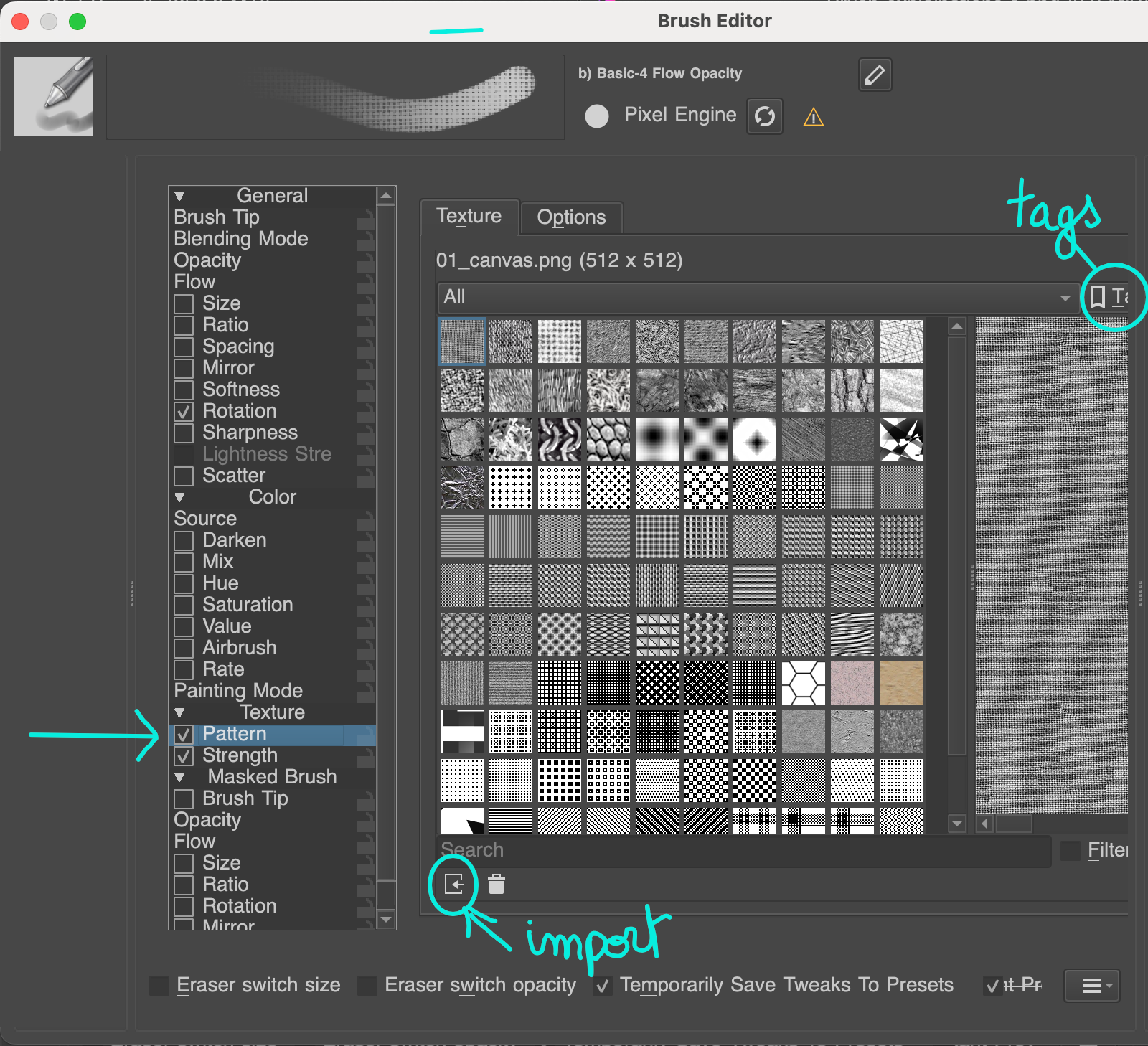The image size is (1148, 1046).
Task: Switch to the Options tab
Action: point(571,217)
